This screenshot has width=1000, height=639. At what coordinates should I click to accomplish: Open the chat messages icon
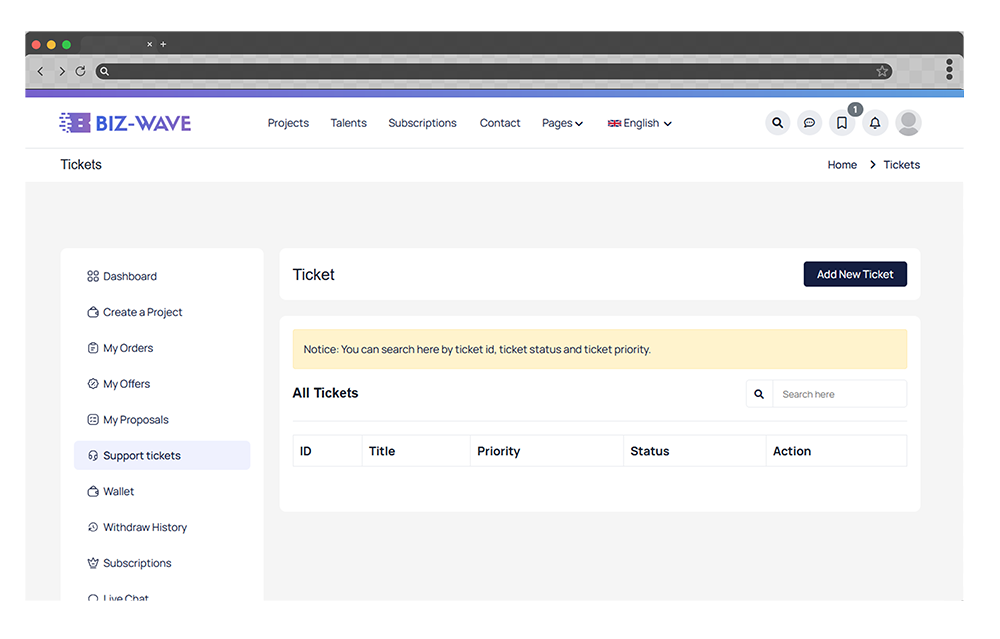(x=809, y=123)
